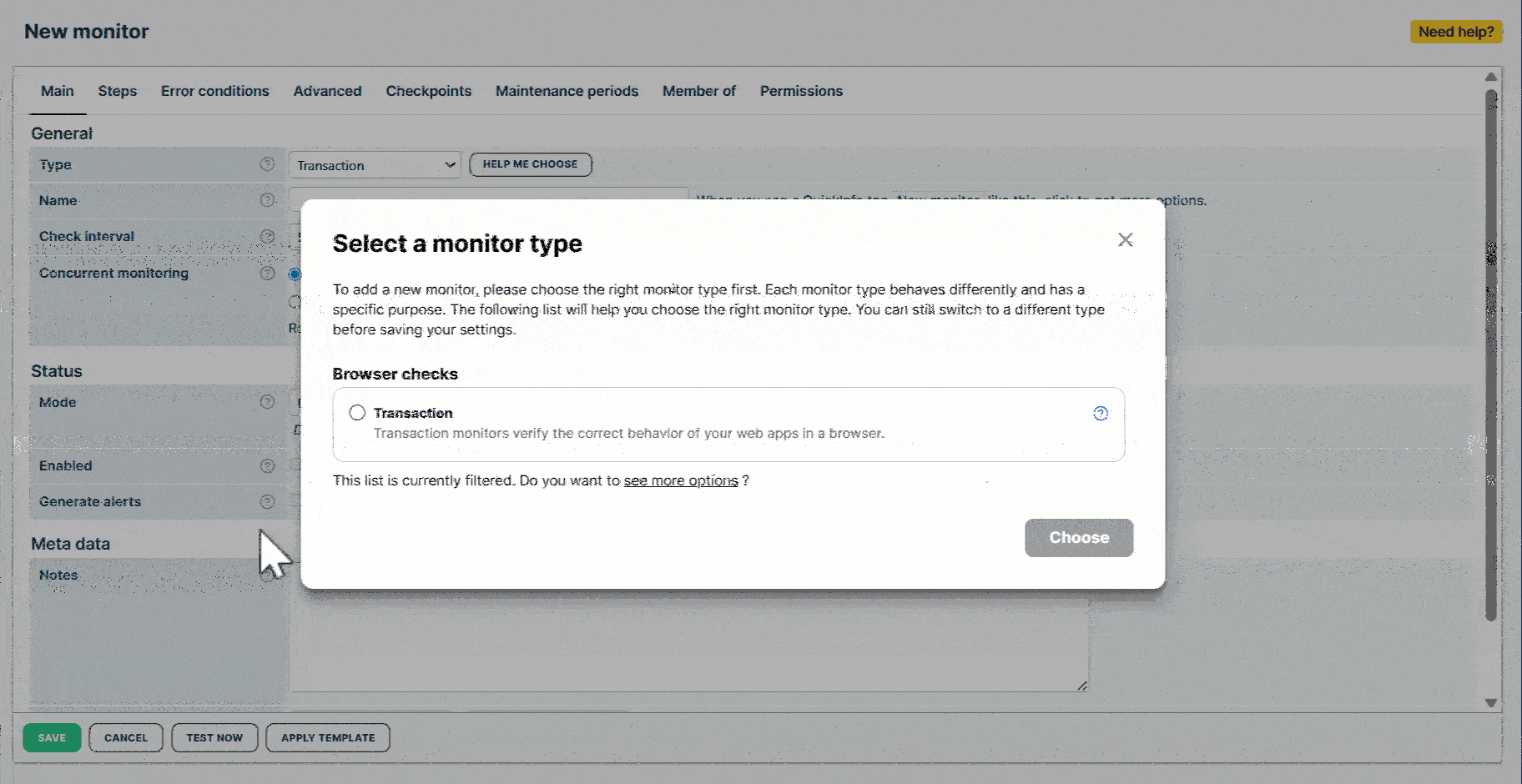Click help icon next to Type field
Screen dimensions: 1522x784
click(x=267, y=164)
